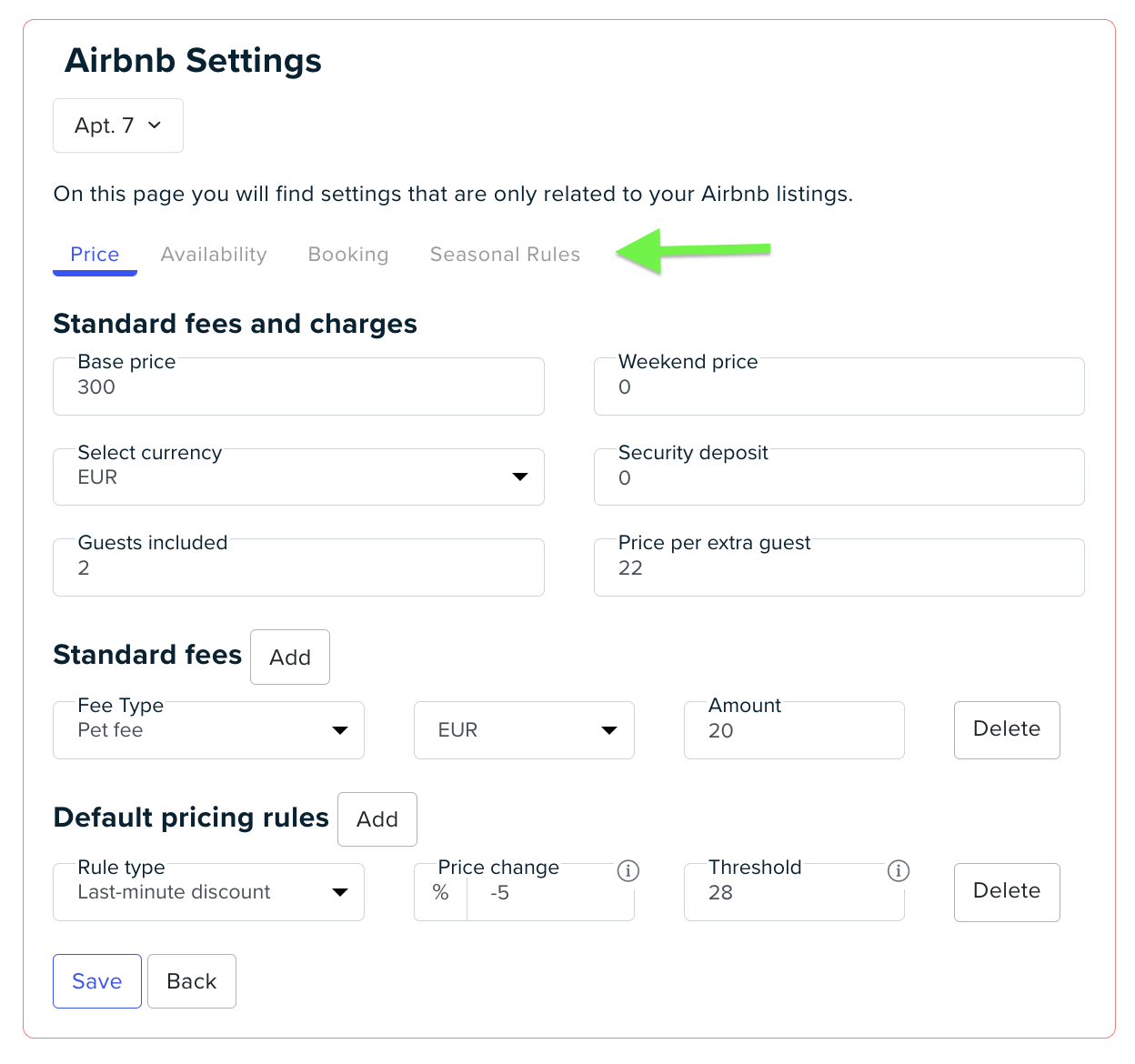Expand the Select currency dropdown
The image size is (1135, 1064).
click(x=298, y=477)
